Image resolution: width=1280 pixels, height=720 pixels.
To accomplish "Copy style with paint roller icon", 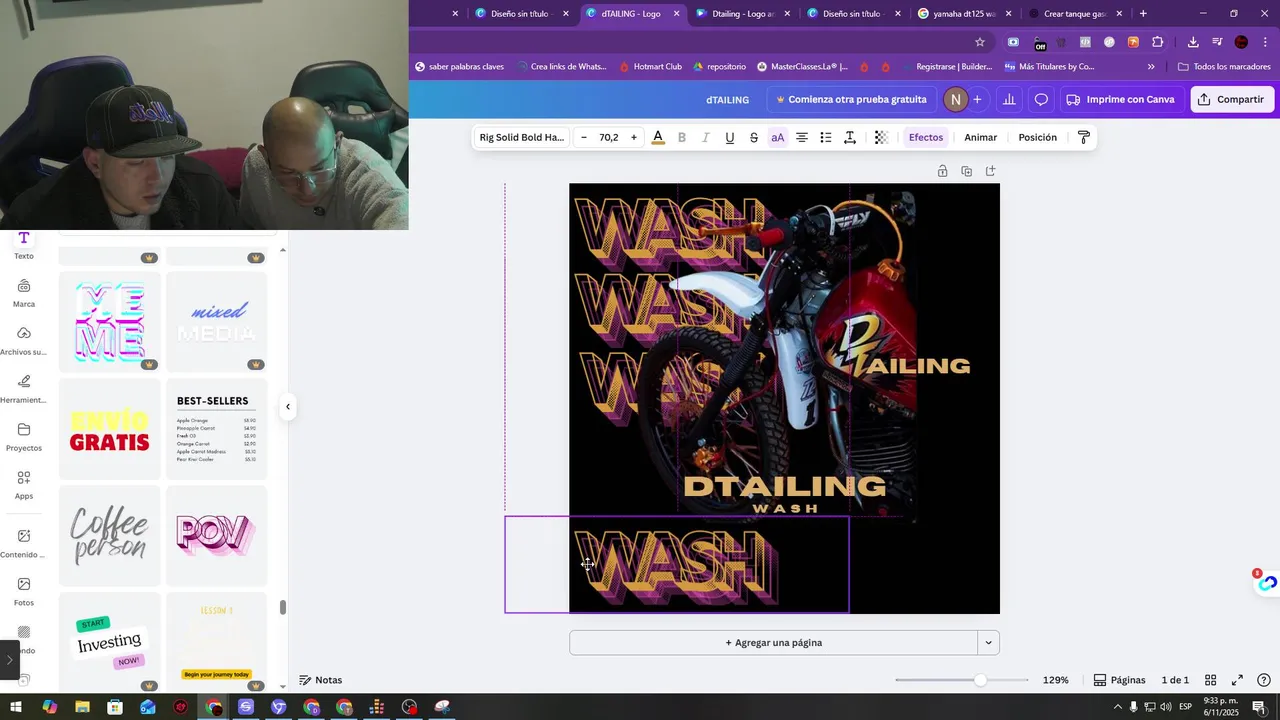I will pyautogui.click(x=1083, y=137).
